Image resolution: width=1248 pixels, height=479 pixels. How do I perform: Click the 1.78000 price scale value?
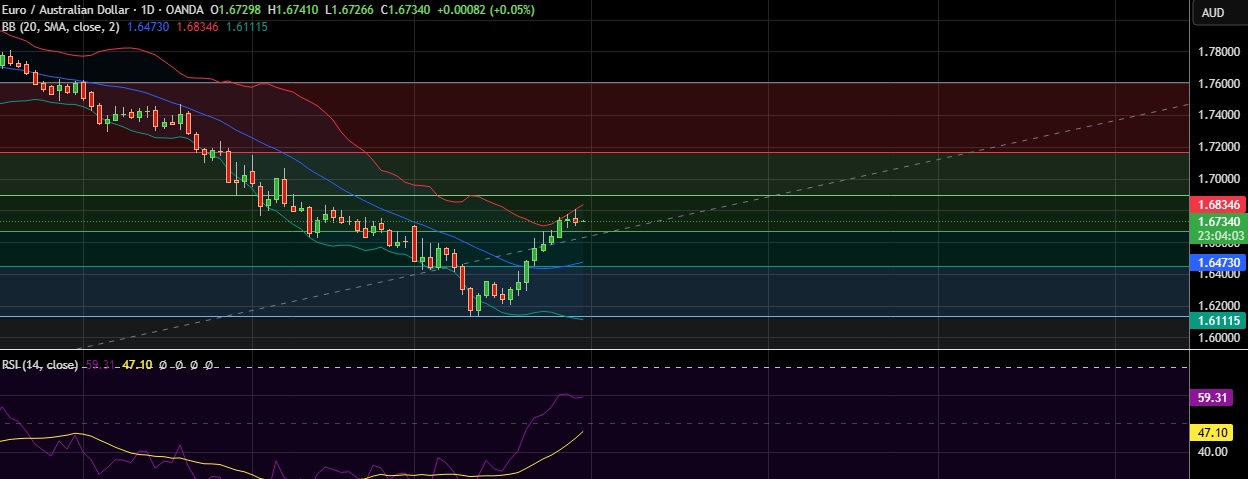[x=1221, y=51]
